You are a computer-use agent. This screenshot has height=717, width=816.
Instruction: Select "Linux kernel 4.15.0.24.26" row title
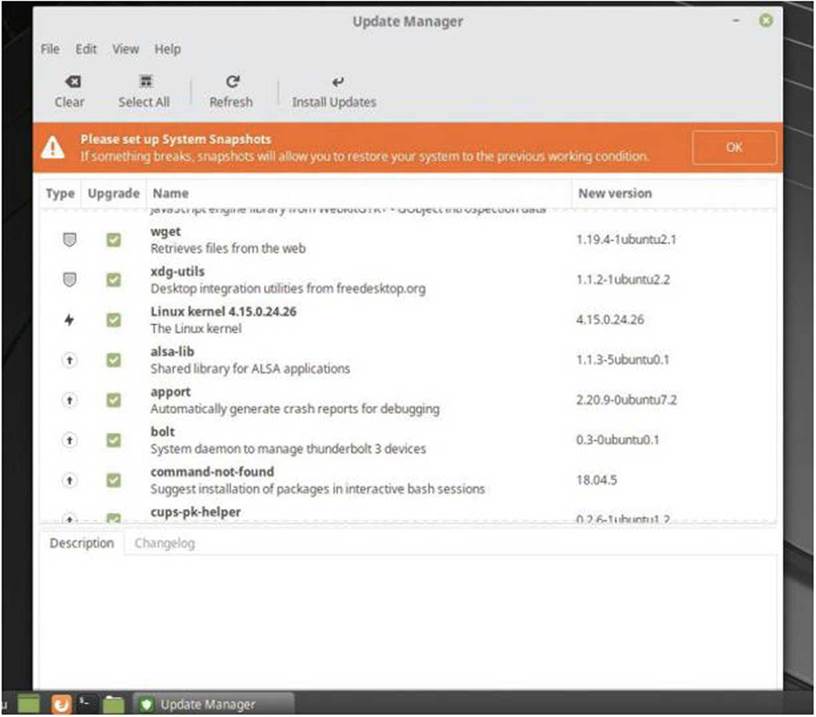pyautogui.click(x=223, y=312)
